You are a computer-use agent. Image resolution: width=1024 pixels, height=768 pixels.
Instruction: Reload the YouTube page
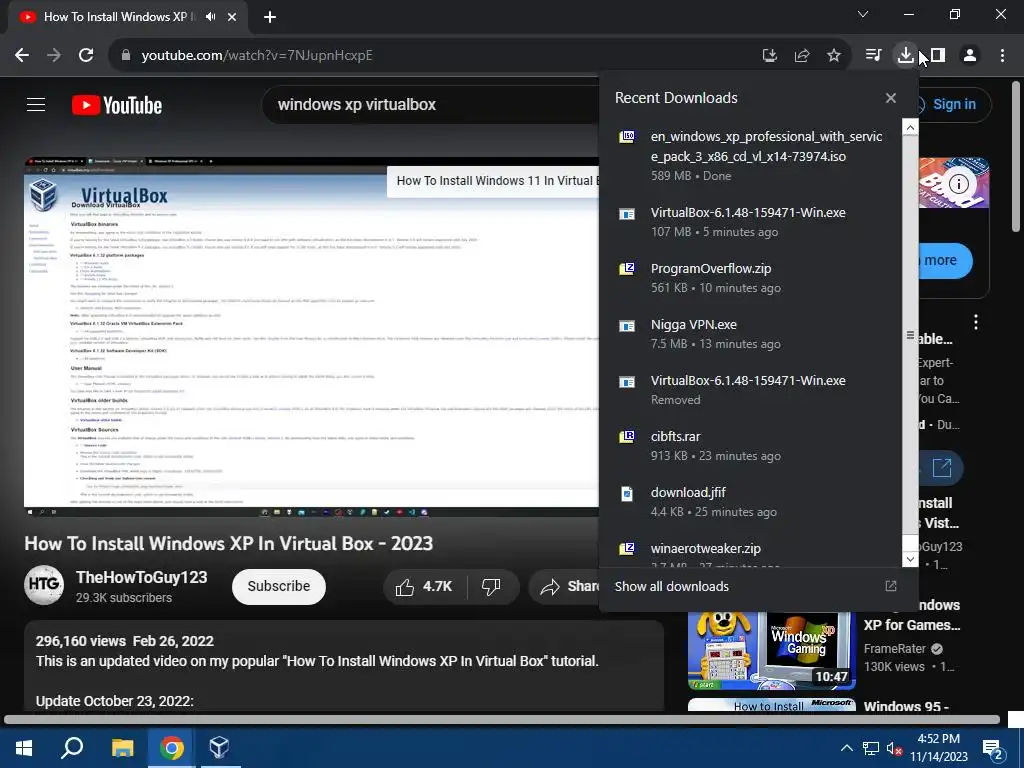(86, 56)
